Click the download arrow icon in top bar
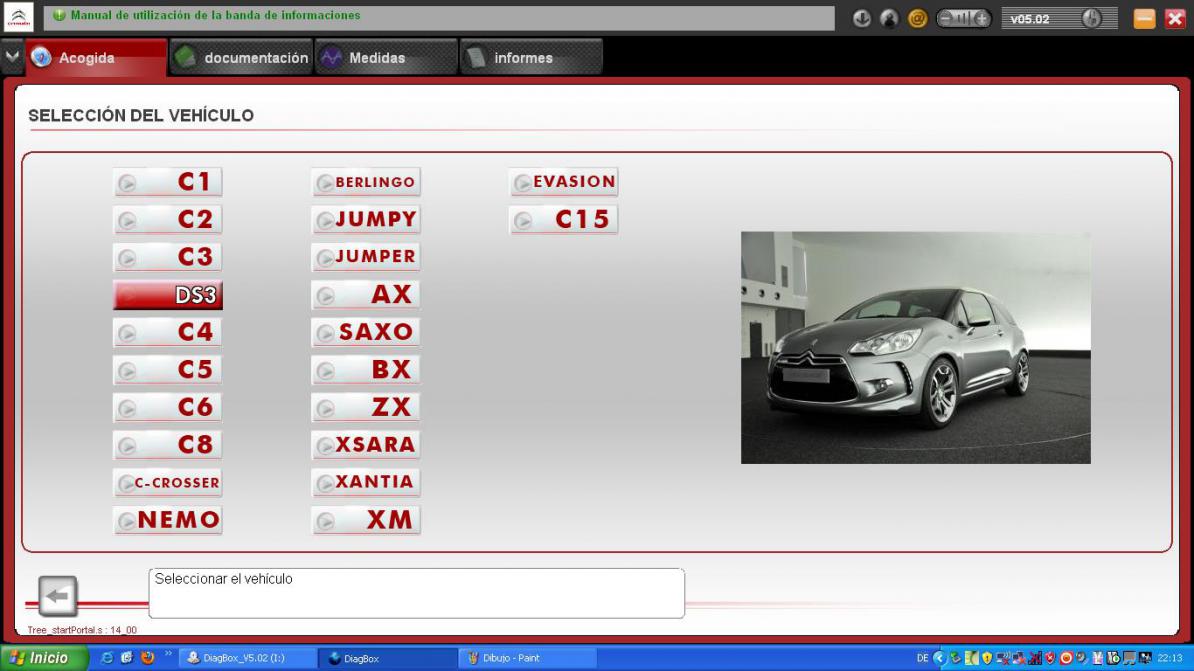 tap(861, 18)
